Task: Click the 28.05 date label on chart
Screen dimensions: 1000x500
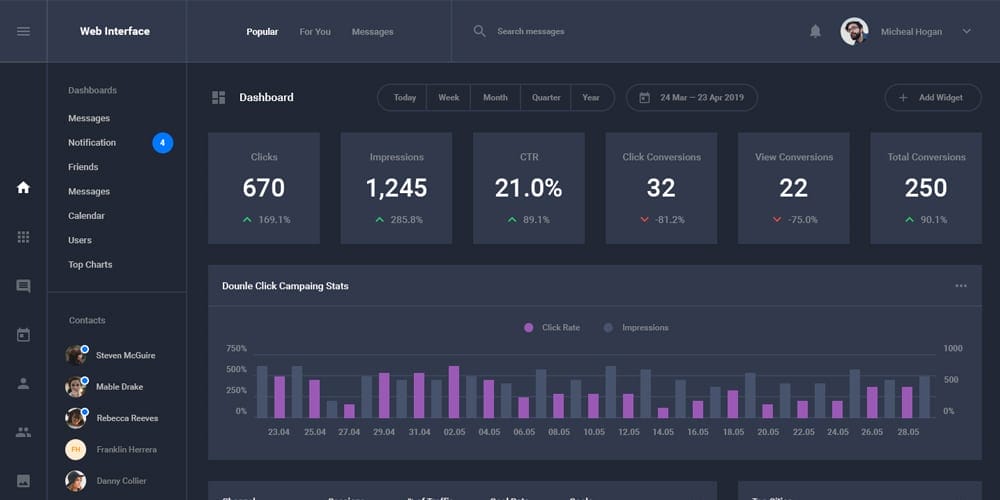Action: point(908,432)
